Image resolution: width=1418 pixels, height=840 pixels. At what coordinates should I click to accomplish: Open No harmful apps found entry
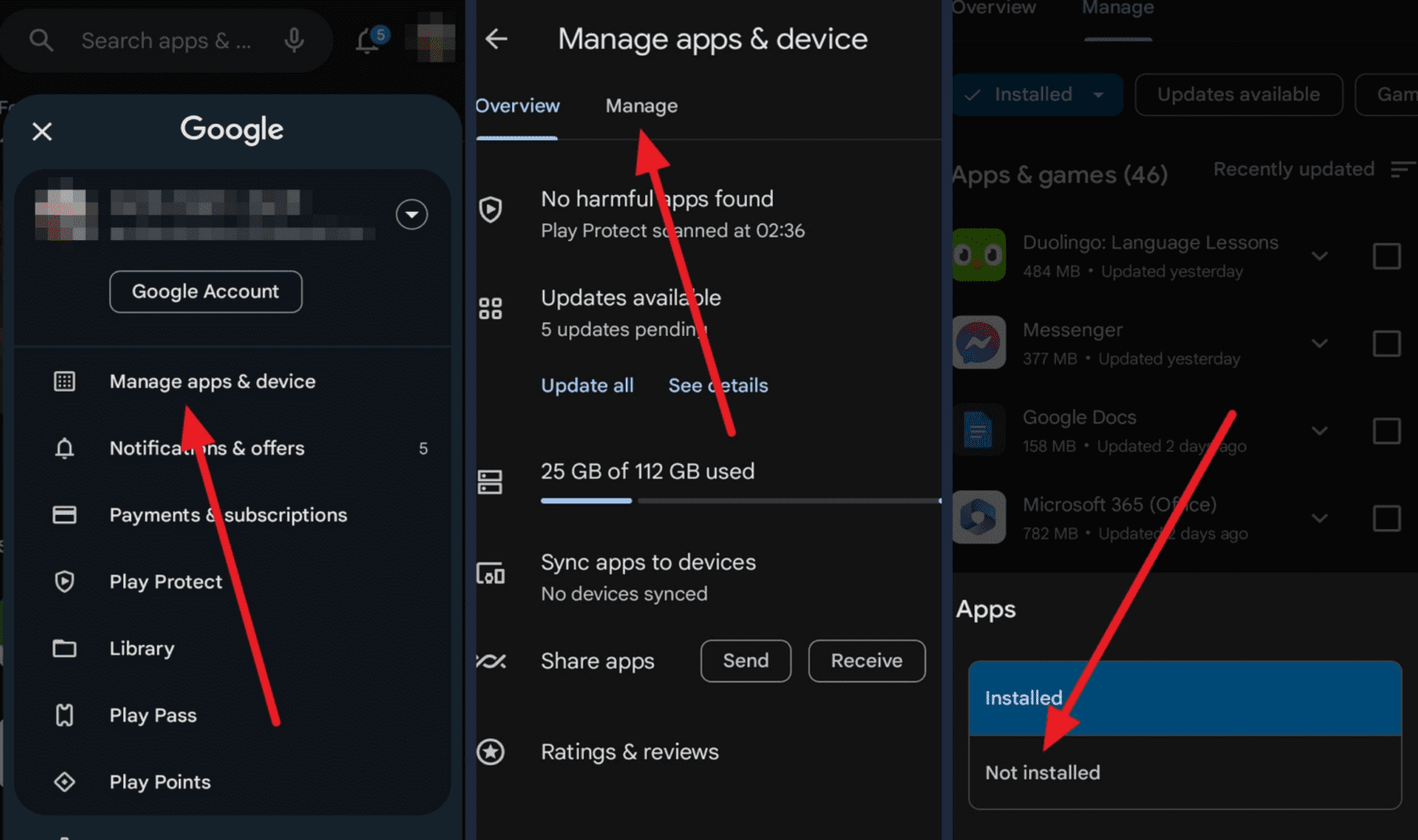click(x=673, y=214)
